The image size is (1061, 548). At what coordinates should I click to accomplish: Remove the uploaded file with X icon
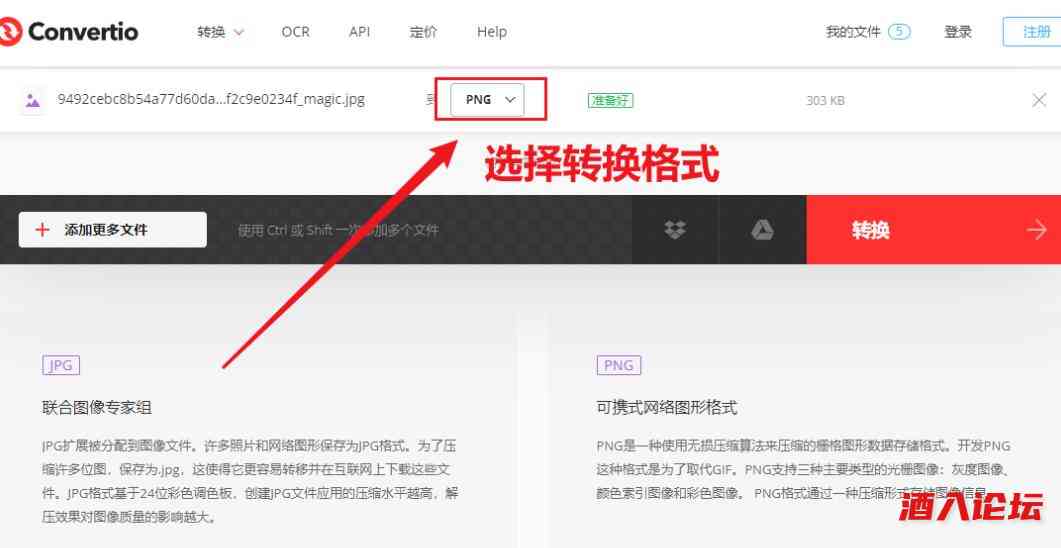tap(1039, 100)
